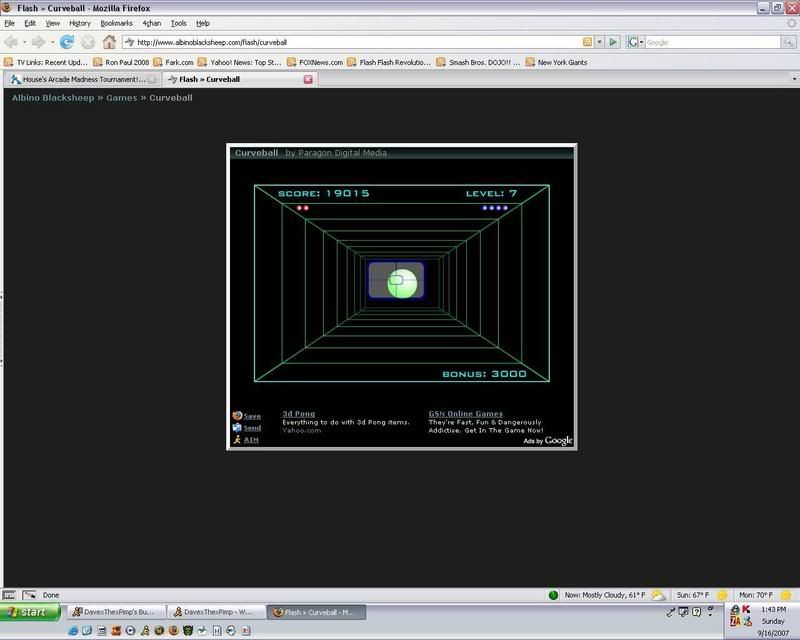
Task: Open the Bookmarks menu
Action: [116, 23]
